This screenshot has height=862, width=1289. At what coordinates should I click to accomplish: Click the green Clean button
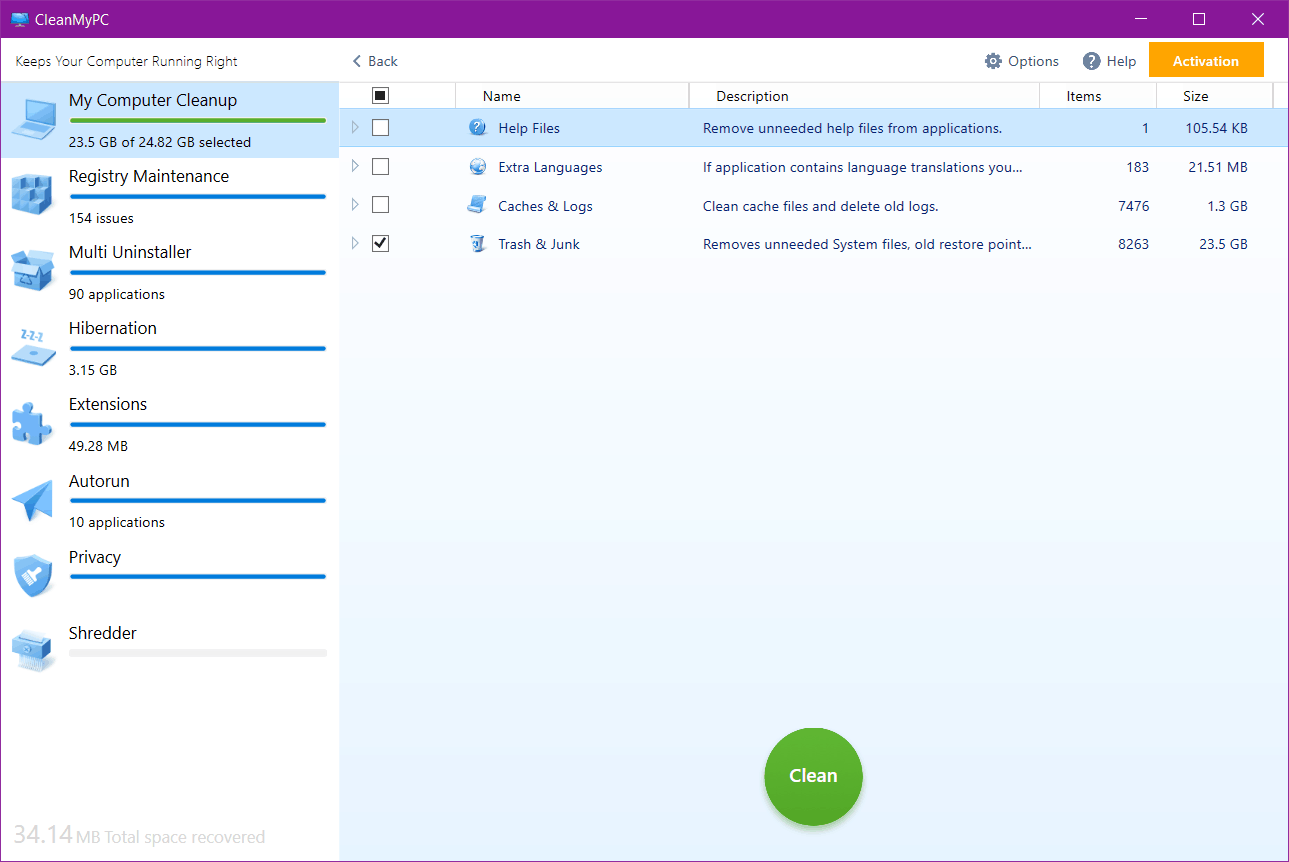point(813,776)
